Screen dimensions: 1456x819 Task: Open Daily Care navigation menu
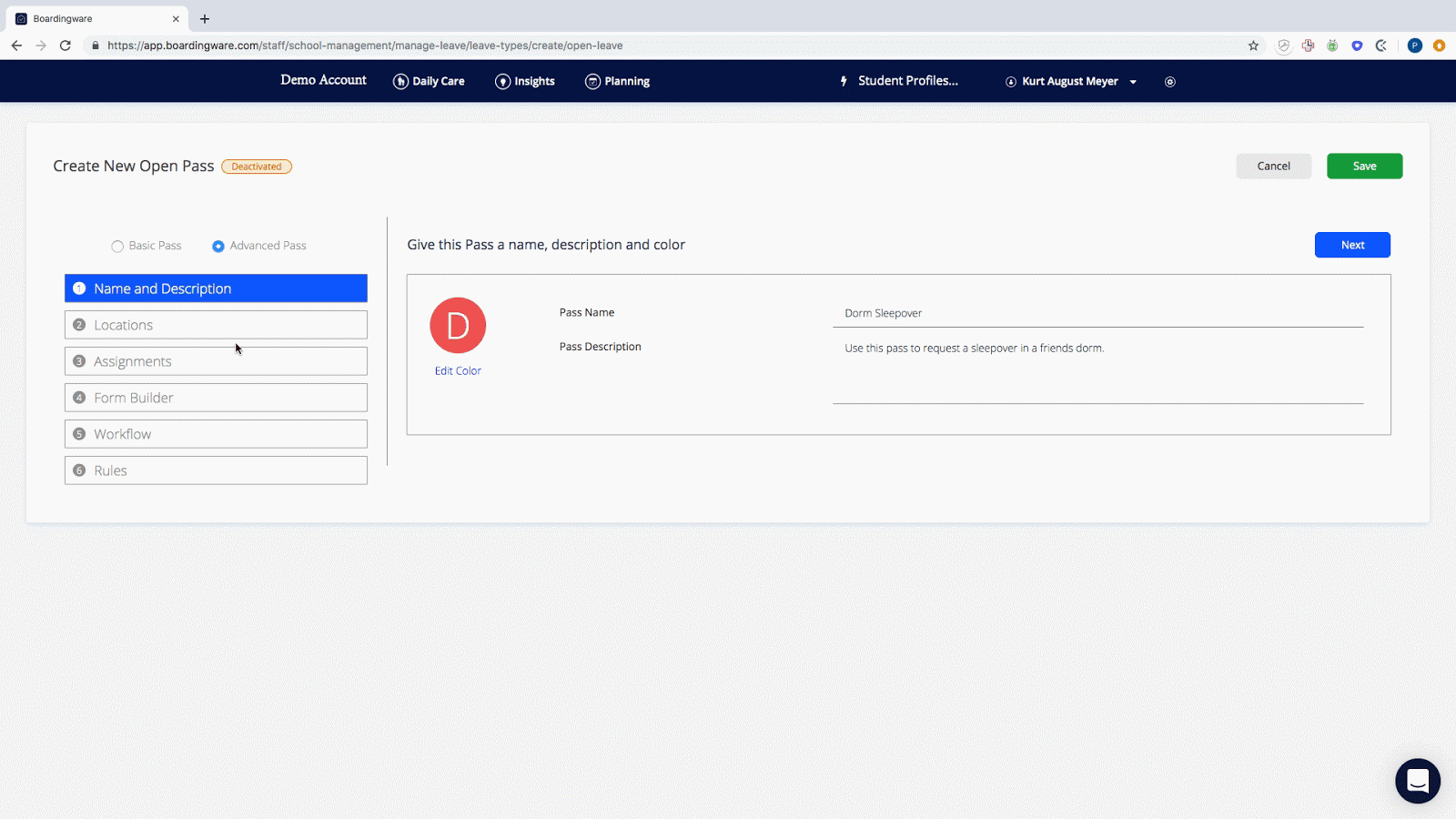(429, 81)
